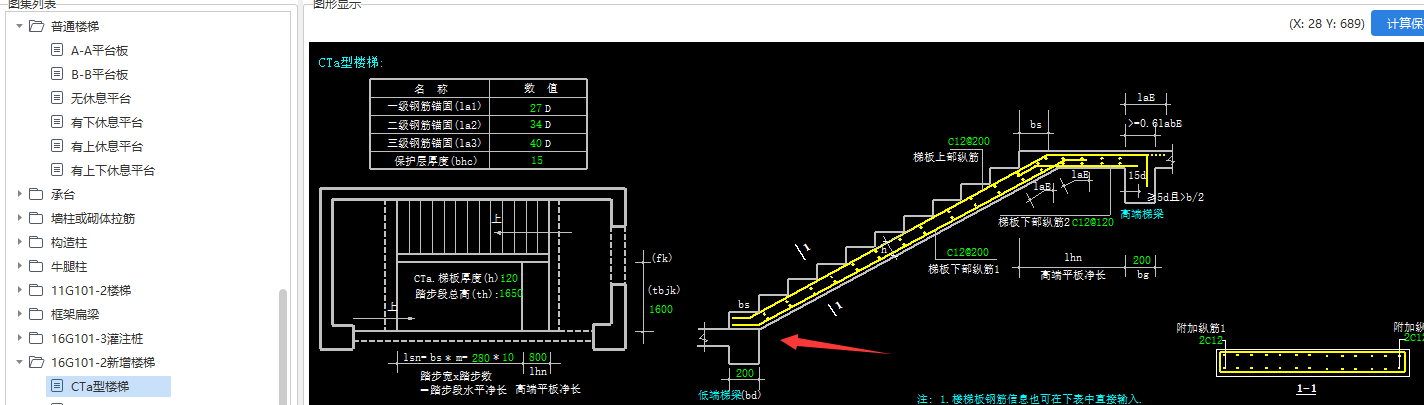Edit the 二级钢筋锚固 value 34
The image size is (1424, 405).
click(x=535, y=125)
